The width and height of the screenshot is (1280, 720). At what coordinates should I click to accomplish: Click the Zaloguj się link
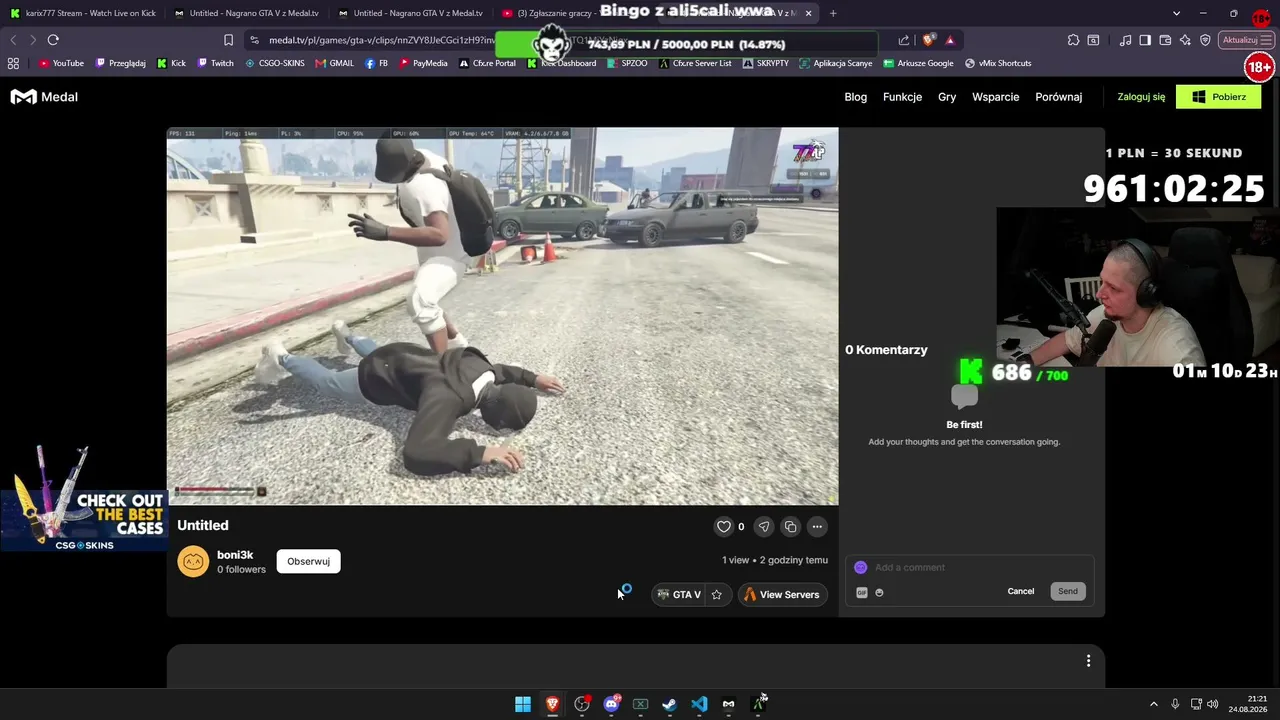coord(1141,97)
